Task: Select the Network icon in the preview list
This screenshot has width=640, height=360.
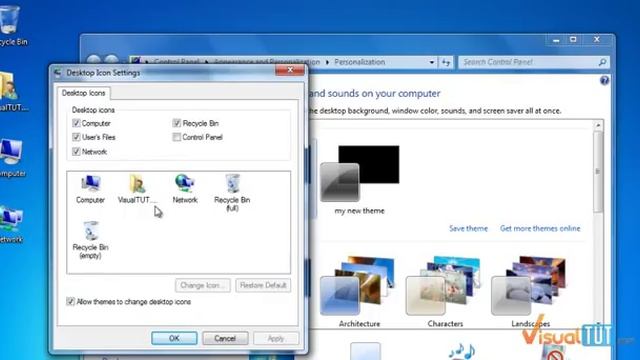Action: coord(184,189)
